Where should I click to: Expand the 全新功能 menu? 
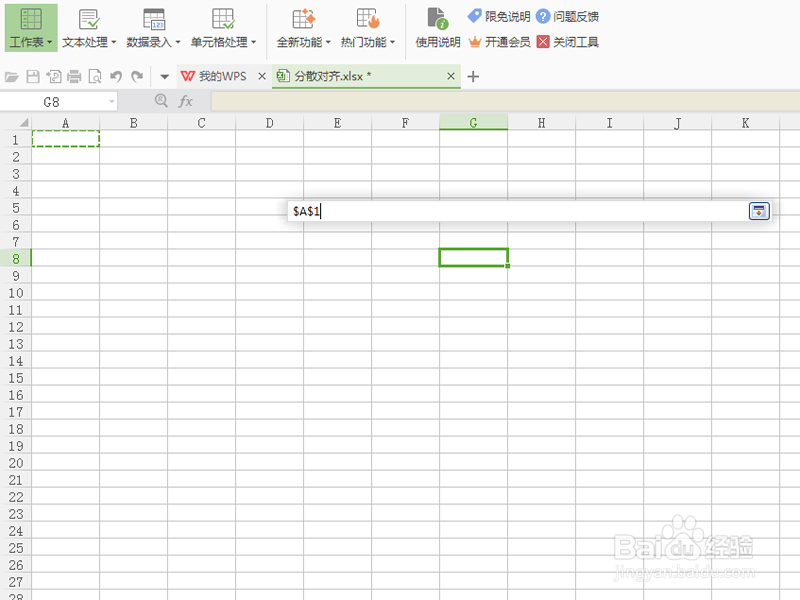[x=304, y=28]
